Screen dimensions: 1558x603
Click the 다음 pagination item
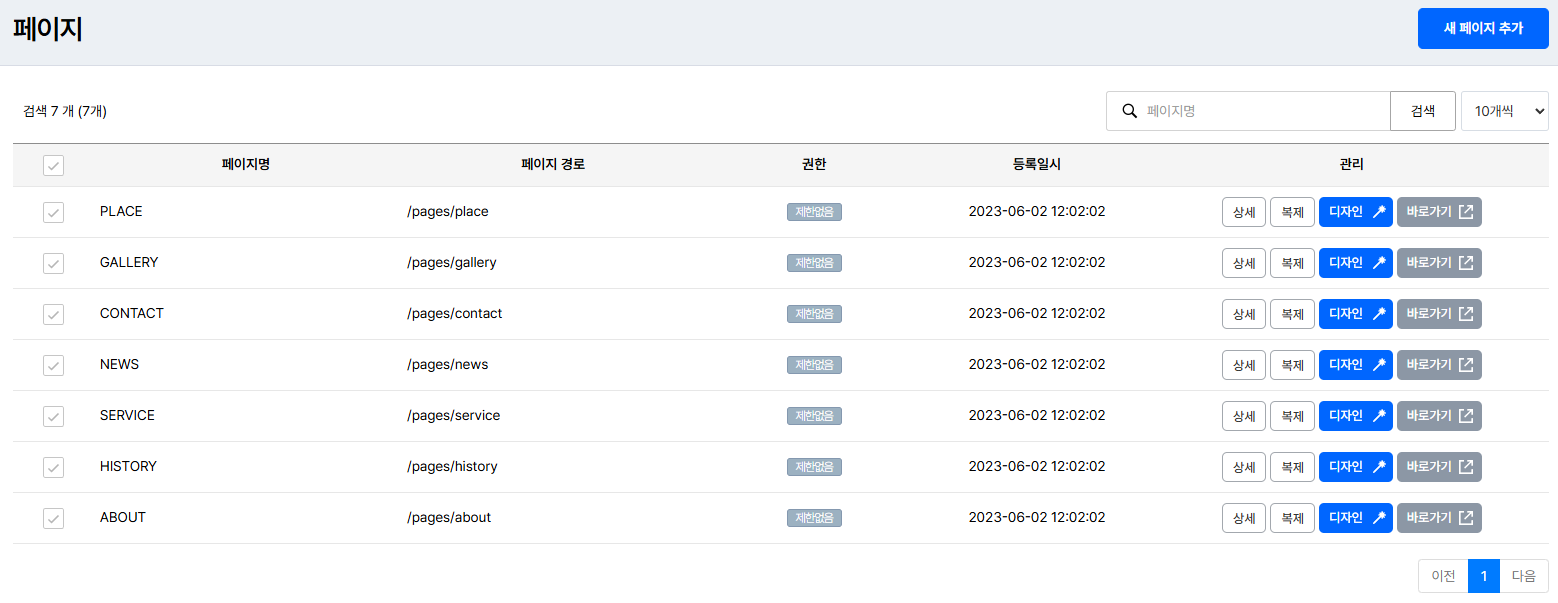(x=1523, y=576)
